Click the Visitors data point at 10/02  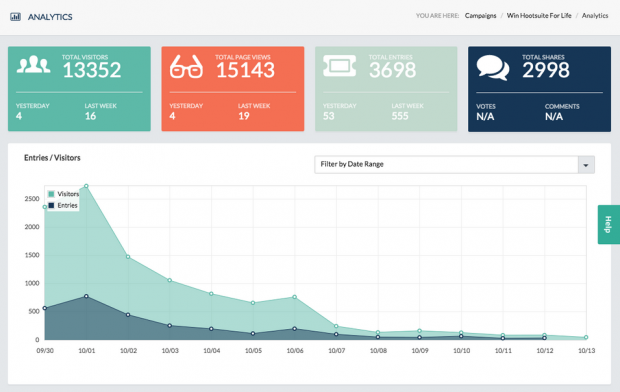pos(128,257)
